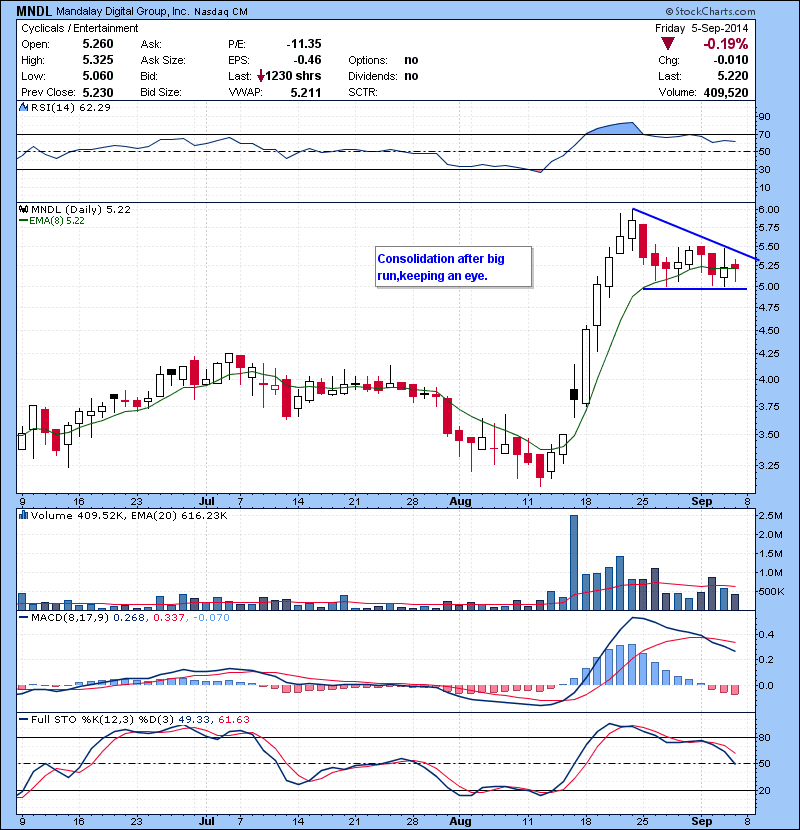Click the Last price value 5.220
The width and height of the screenshot is (800, 830).
click(x=733, y=76)
